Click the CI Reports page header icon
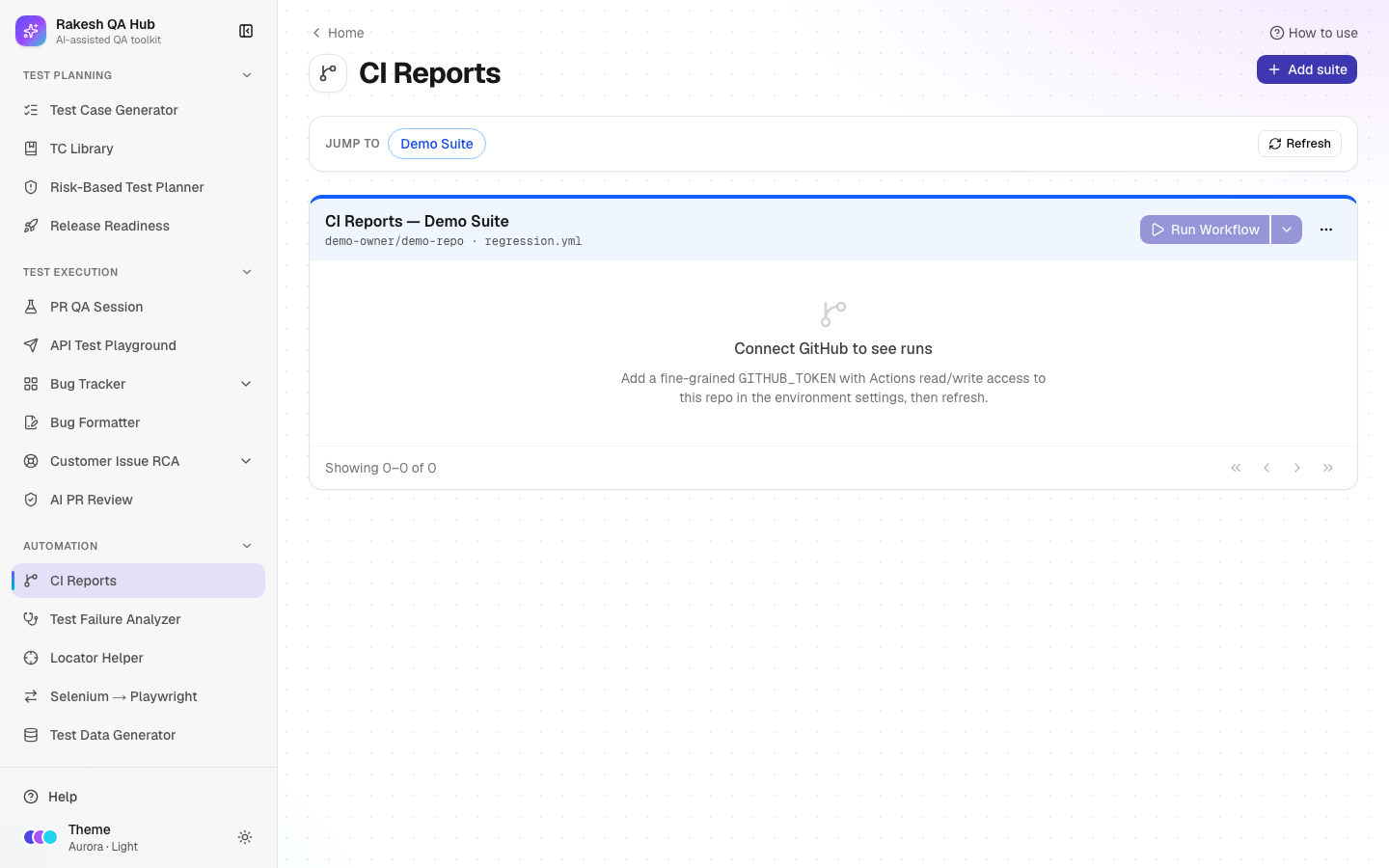This screenshot has width=1389, height=868. pos(328,73)
